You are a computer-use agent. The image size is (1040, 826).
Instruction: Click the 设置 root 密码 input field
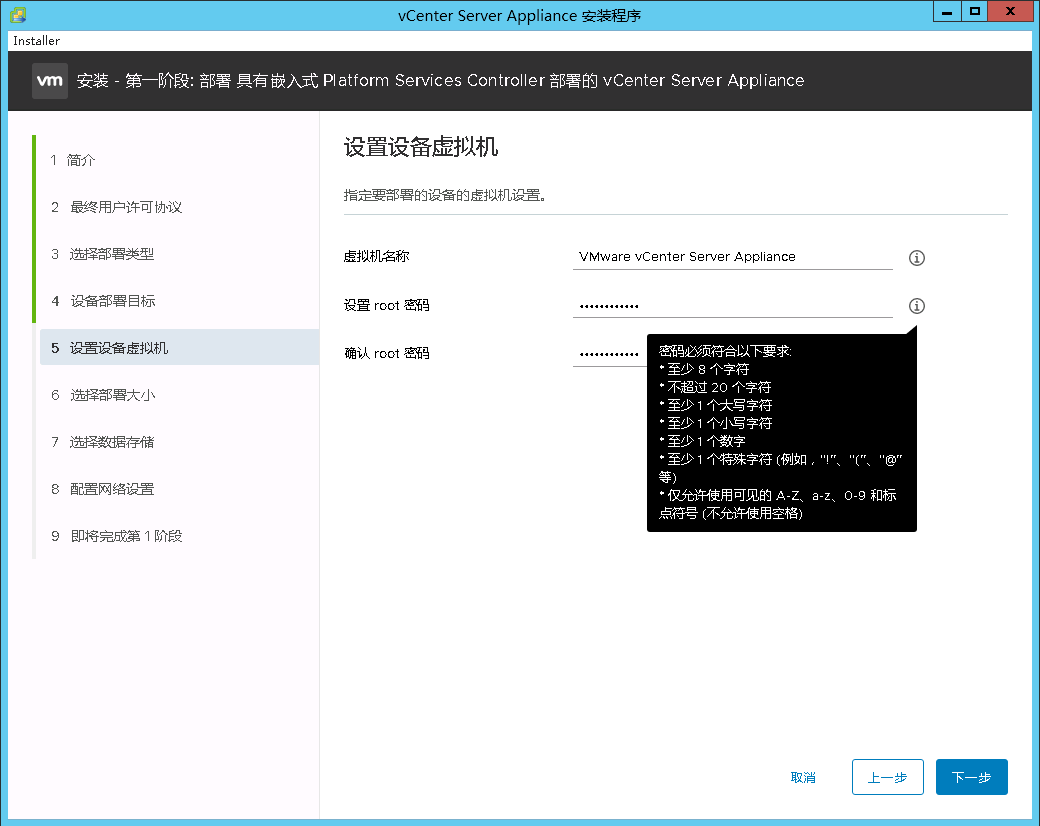(732, 305)
